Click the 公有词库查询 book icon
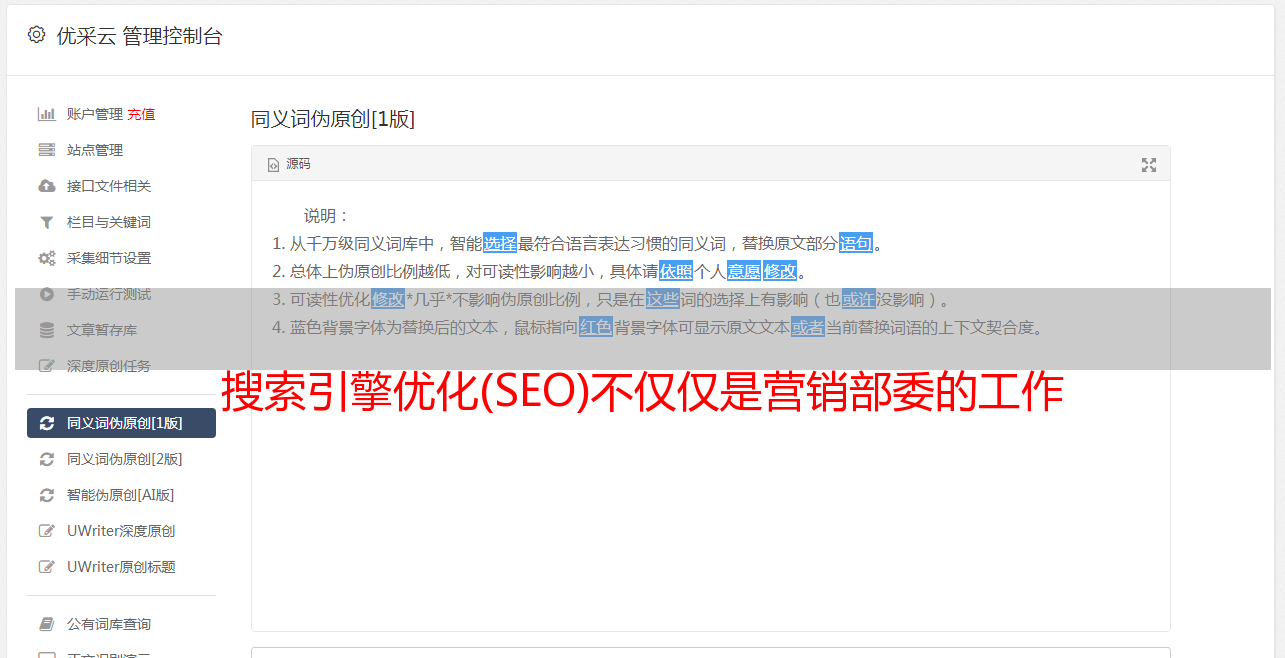1285x658 pixels. 46,624
